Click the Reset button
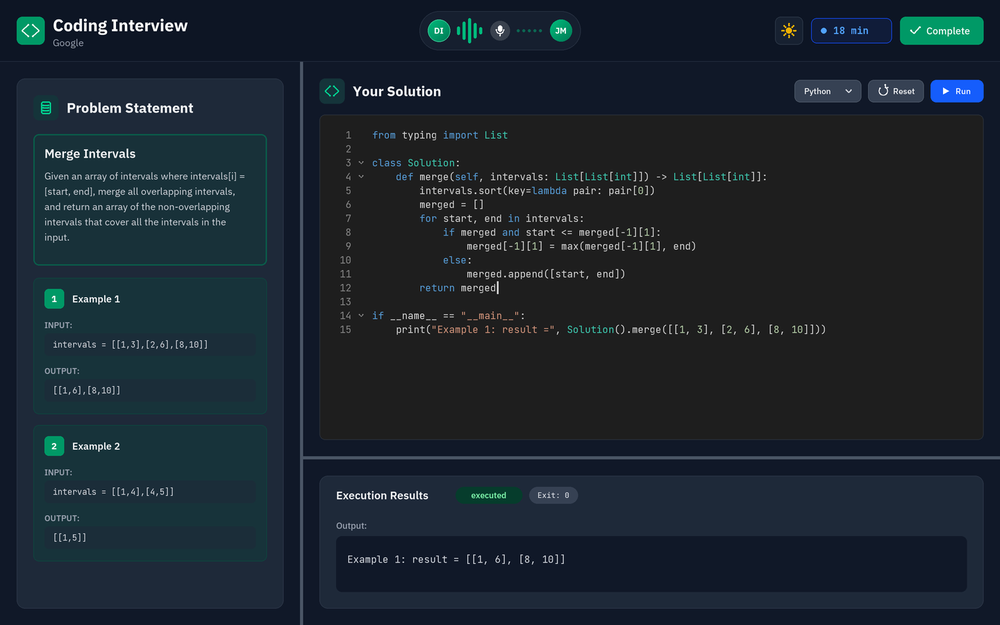Image resolution: width=1000 pixels, height=625 pixels. pyautogui.click(x=895, y=91)
